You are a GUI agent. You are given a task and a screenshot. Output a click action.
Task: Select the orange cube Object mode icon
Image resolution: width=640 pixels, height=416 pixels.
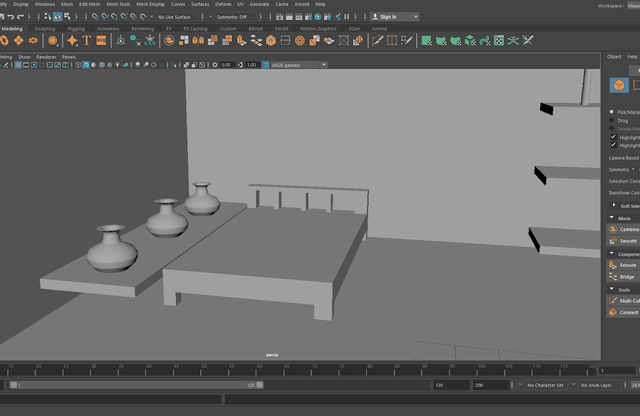coord(619,85)
